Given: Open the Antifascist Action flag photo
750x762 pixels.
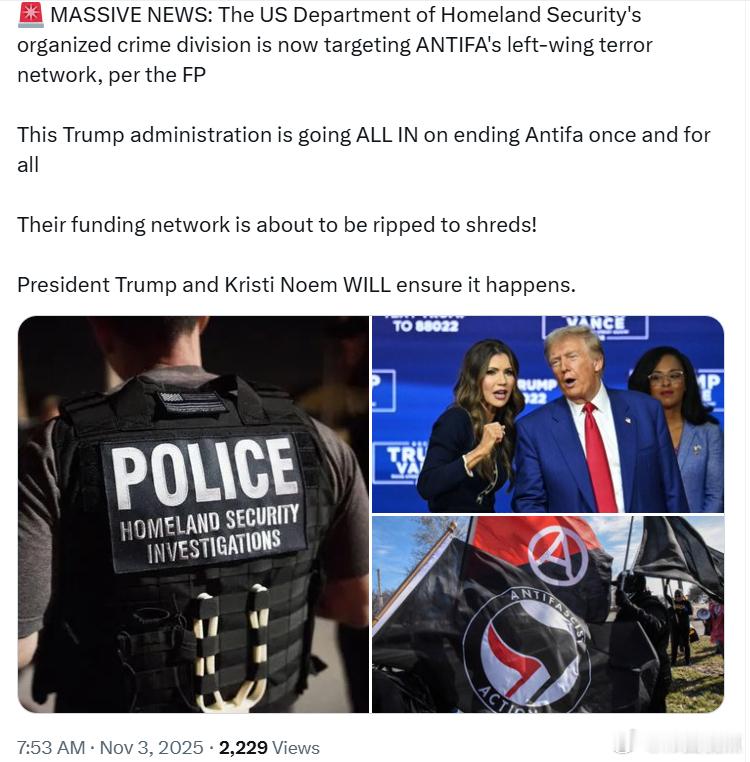Looking at the screenshot, I should tap(548, 615).
